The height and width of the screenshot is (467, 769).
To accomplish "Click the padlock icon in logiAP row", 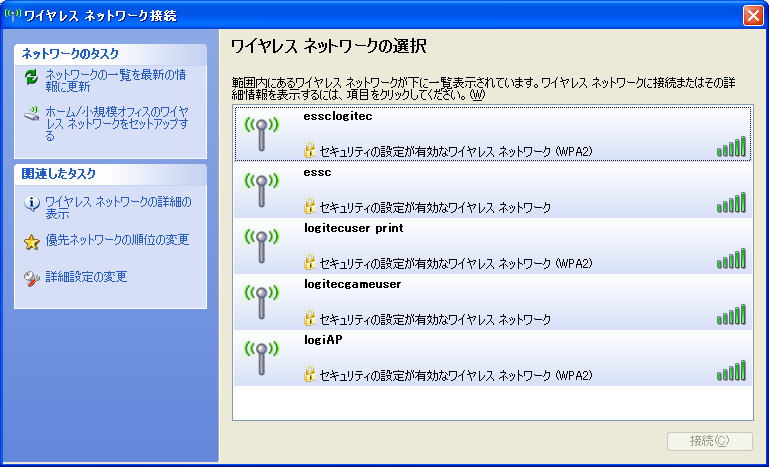I will (309, 375).
